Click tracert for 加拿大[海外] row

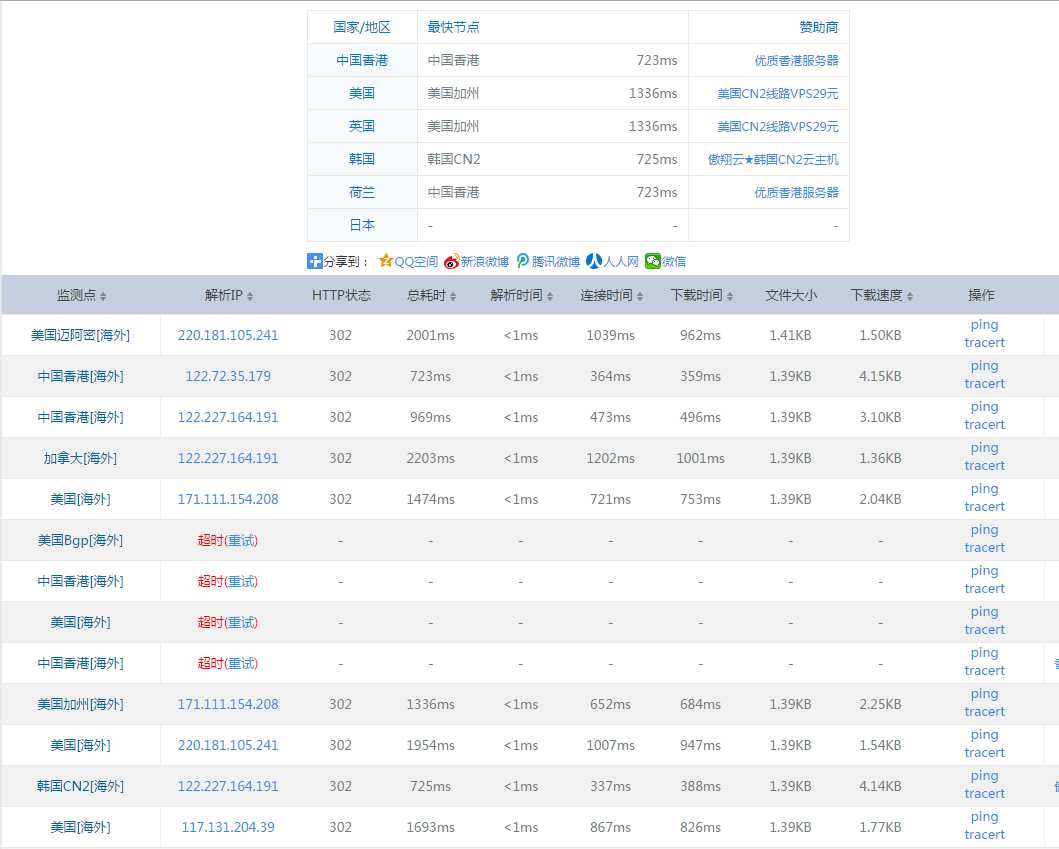tap(984, 465)
